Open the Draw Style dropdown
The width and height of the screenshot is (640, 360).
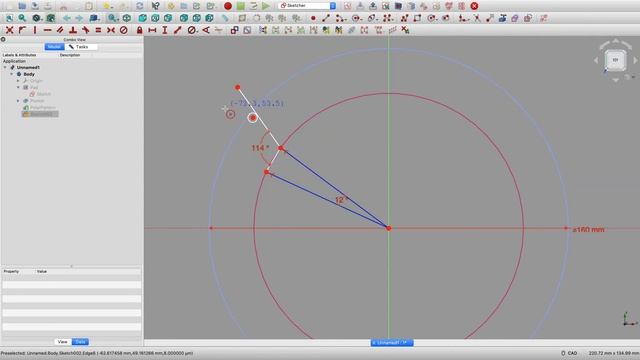coord(41,19)
